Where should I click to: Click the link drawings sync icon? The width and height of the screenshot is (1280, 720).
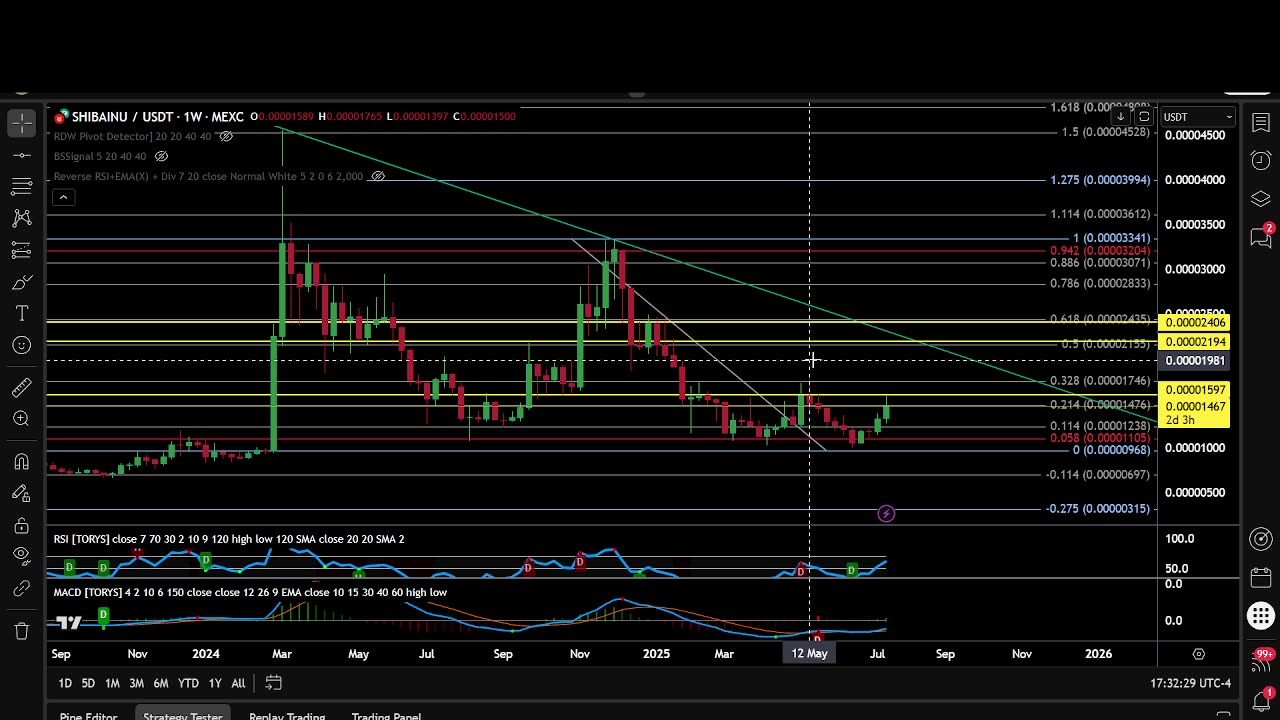[22, 590]
